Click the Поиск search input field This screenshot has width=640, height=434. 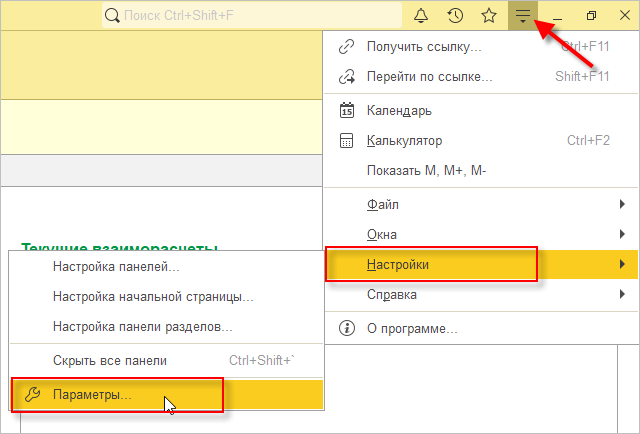click(x=250, y=16)
